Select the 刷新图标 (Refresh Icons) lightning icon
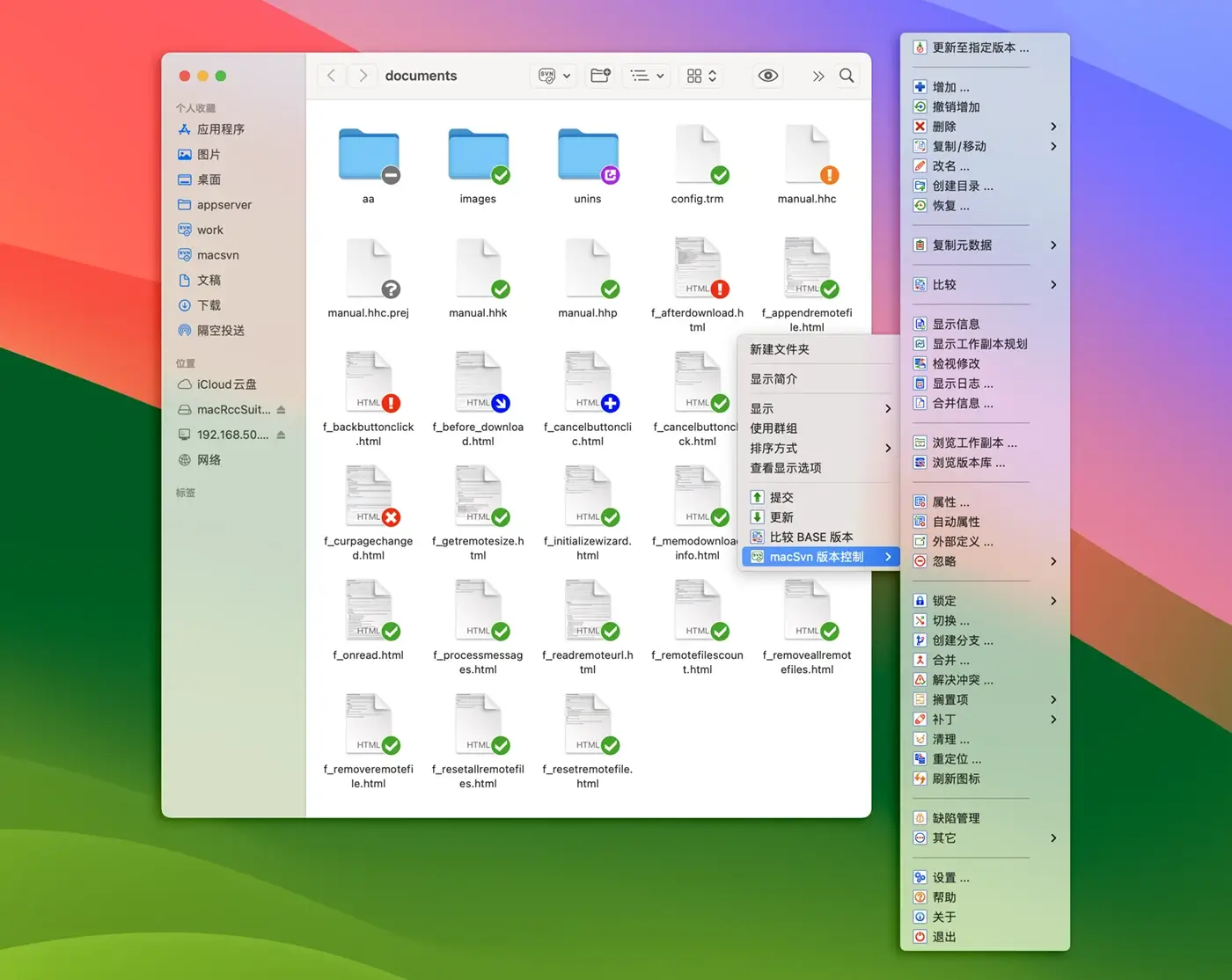The width and height of the screenshot is (1232, 980). (918, 779)
